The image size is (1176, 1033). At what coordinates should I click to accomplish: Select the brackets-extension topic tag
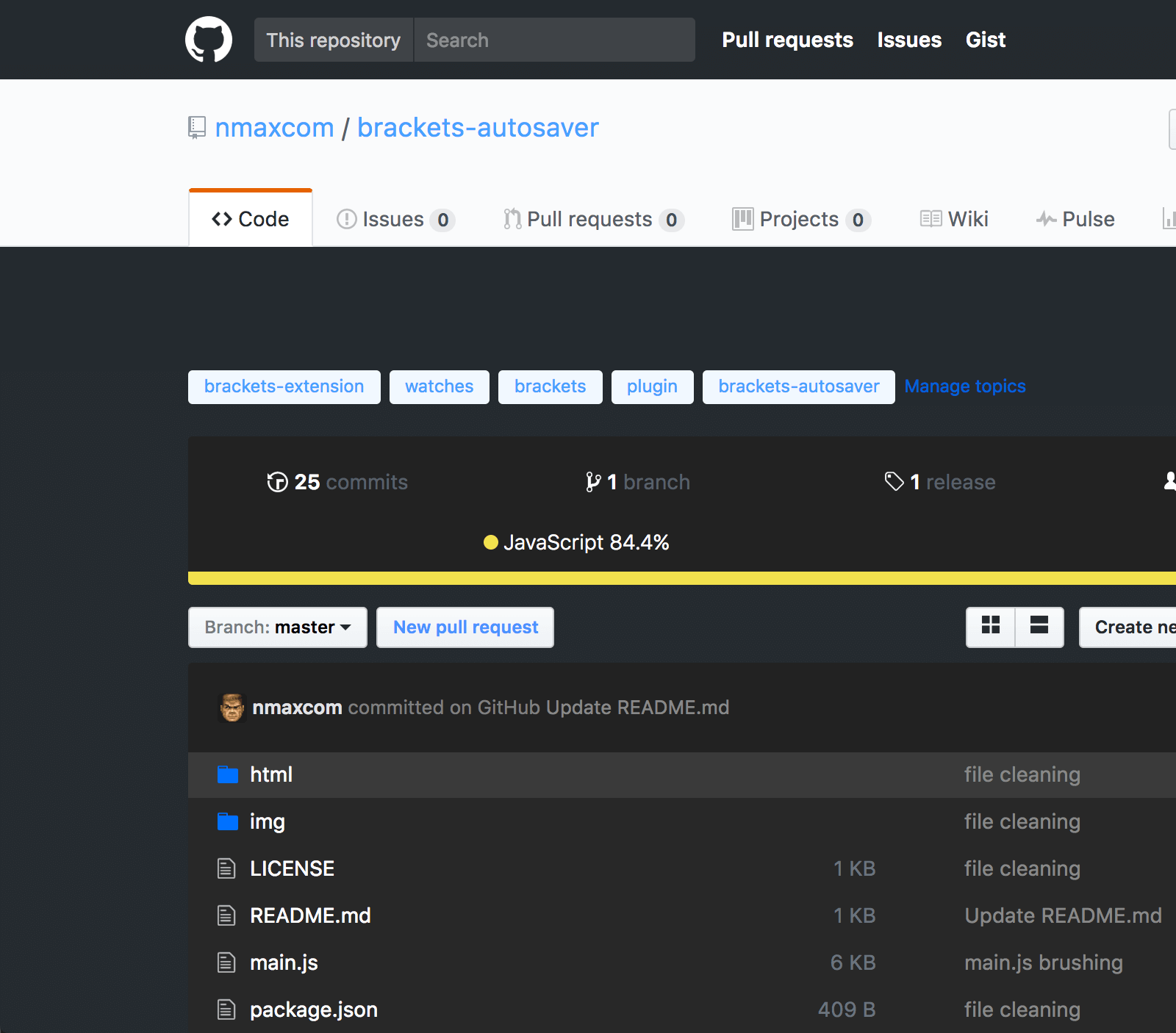pos(284,387)
